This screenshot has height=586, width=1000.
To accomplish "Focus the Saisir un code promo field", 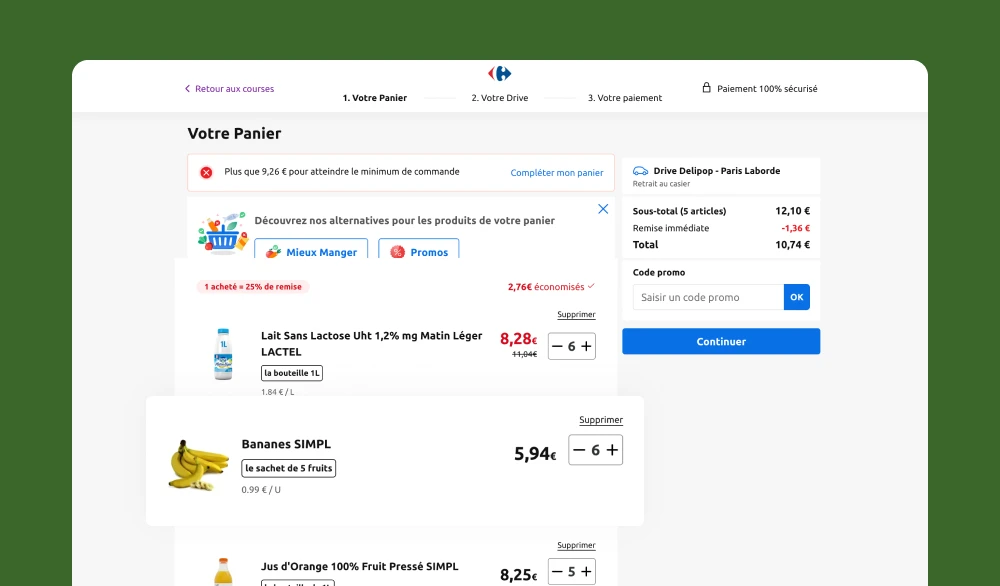I will coord(709,297).
